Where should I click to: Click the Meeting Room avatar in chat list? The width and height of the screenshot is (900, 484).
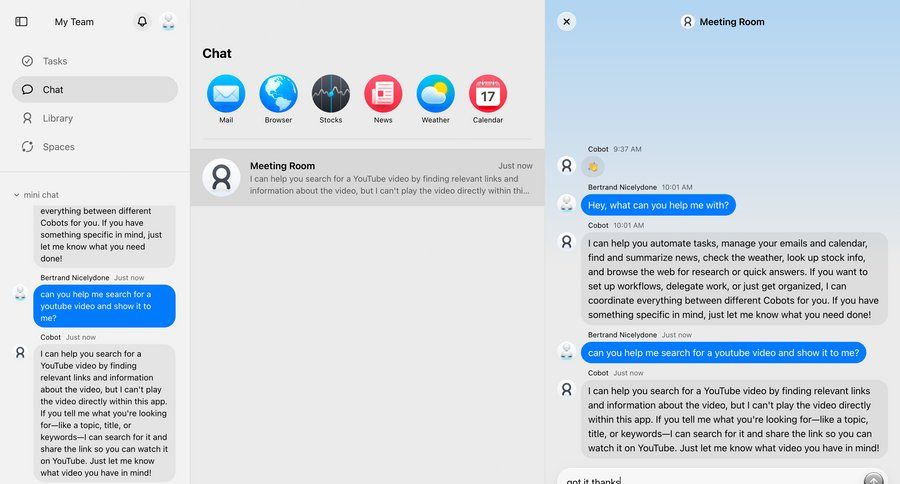coord(222,177)
